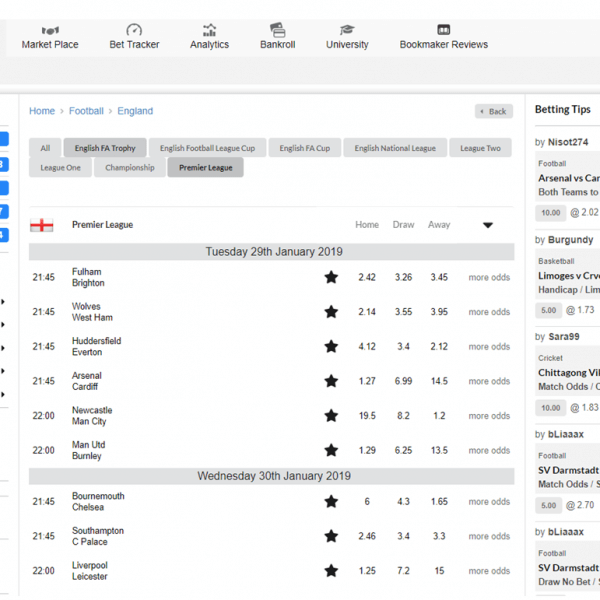The width and height of the screenshot is (600, 600).
Task: Open more odds for Arsenal vs Cardiff
Action: (489, 382)
